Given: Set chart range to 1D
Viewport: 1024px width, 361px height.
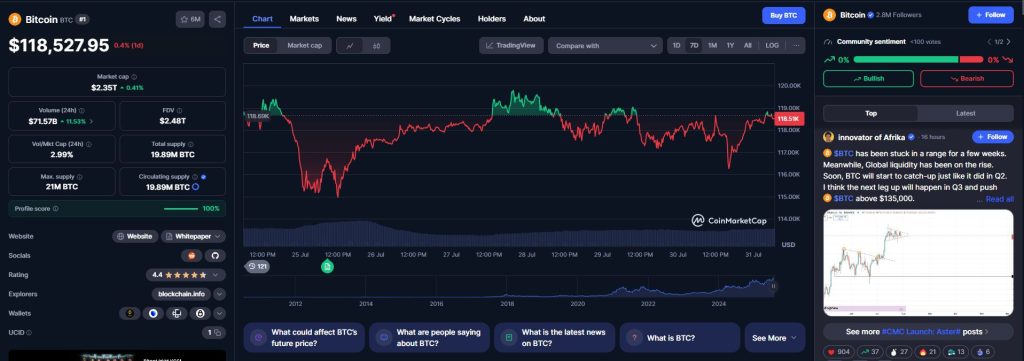Looking at the screenshot, I should coord(677,46).
